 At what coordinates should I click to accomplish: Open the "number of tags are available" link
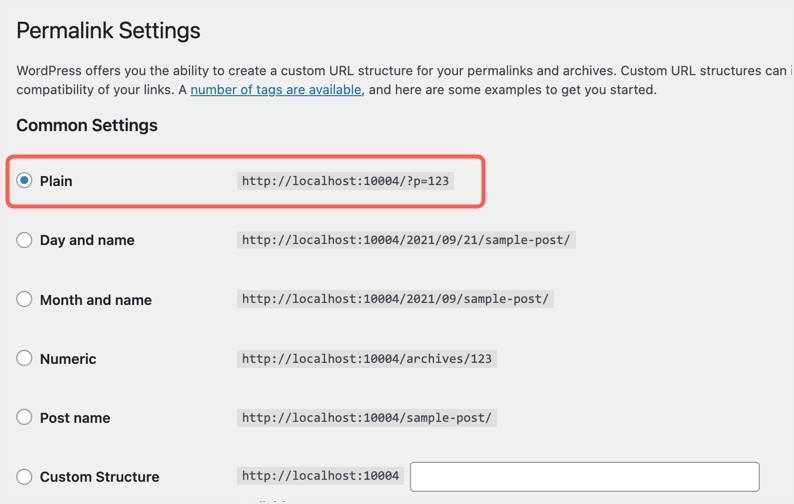pos(276,90)
